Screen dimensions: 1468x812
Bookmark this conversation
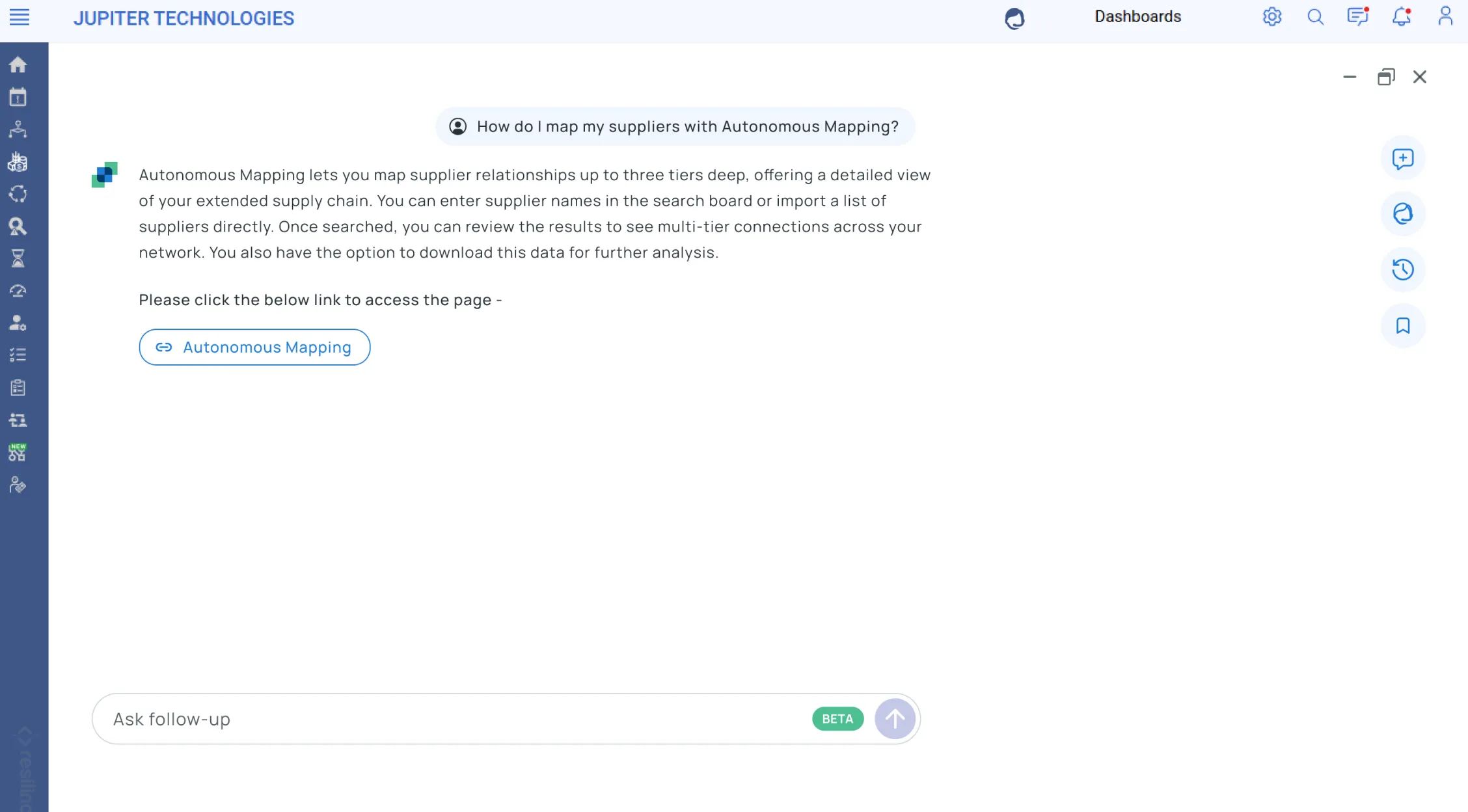1403,326
